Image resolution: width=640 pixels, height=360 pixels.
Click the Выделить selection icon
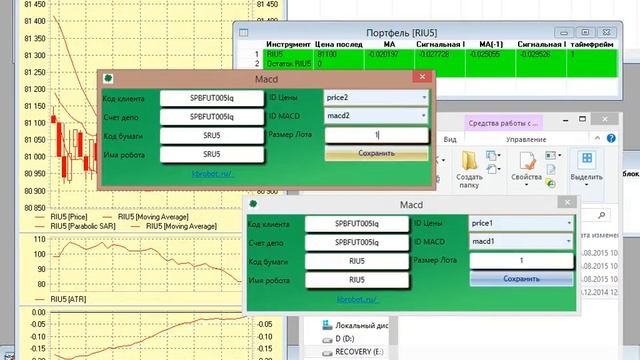pyautogui.click(x=587, y=159)
